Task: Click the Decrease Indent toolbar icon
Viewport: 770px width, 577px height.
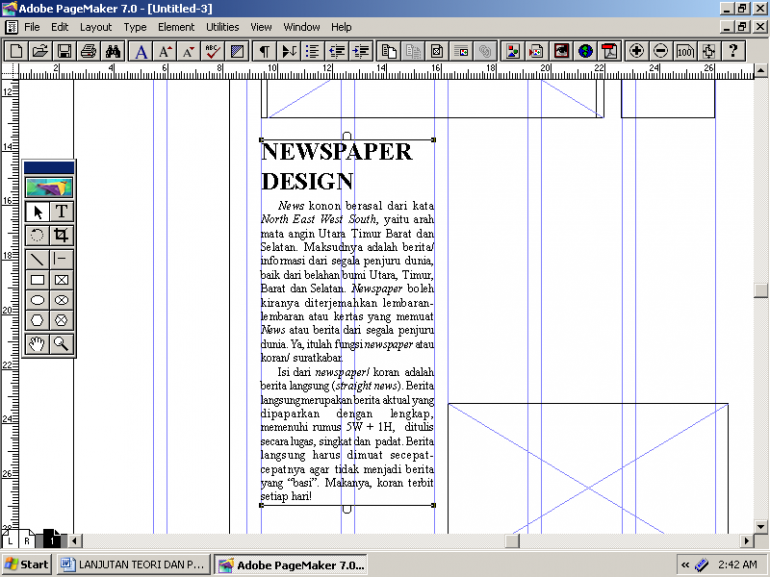Action: coord(337,51)
